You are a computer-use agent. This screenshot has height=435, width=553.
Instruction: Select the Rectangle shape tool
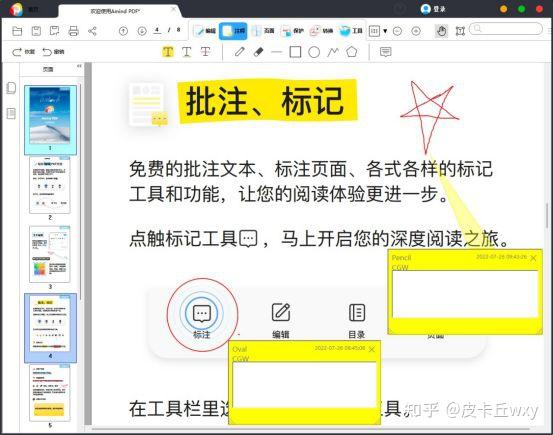(295, 52)
